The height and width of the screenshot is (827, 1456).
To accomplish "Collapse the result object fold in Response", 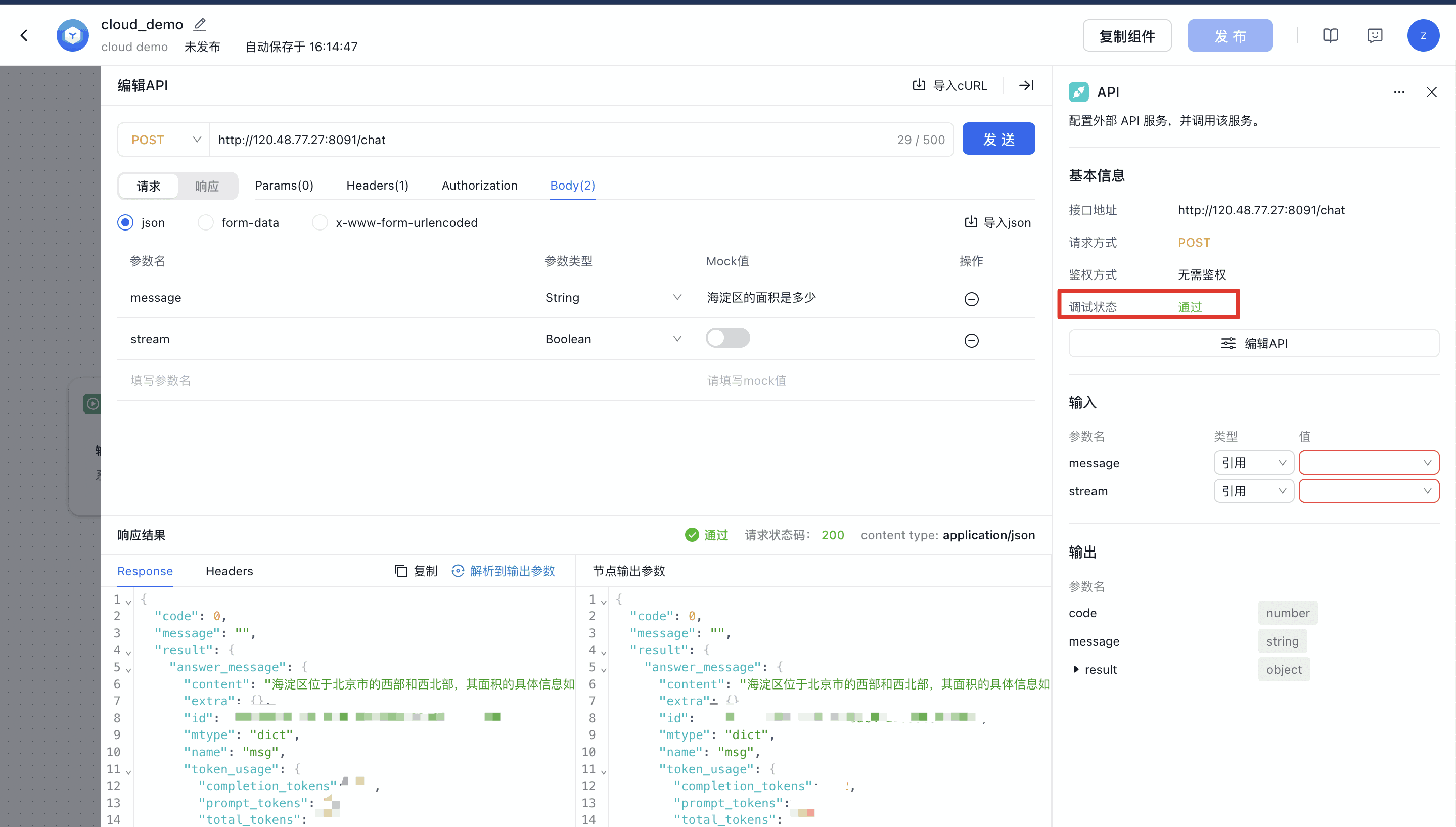I will pyautogui.click(x=129, y=652).
